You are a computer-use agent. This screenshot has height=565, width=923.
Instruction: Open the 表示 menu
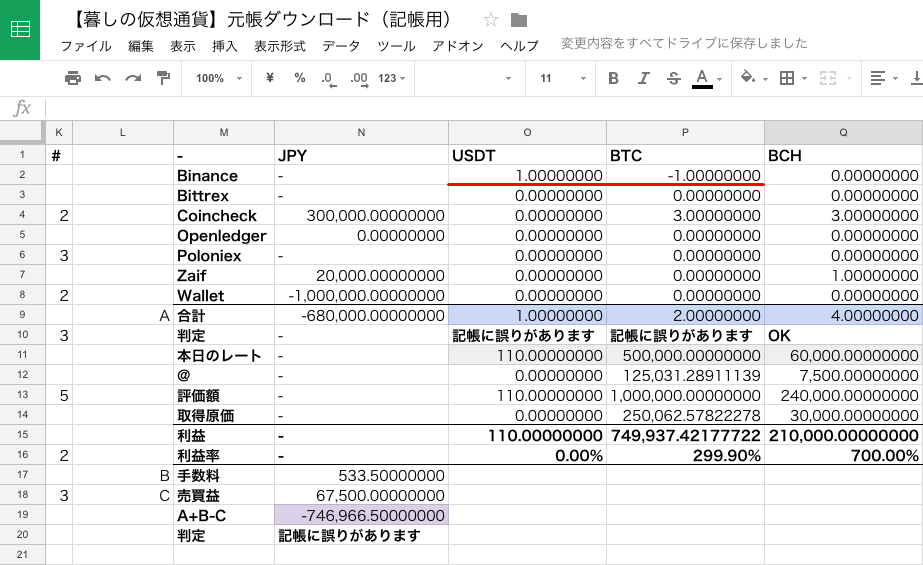tap(182, 46)
